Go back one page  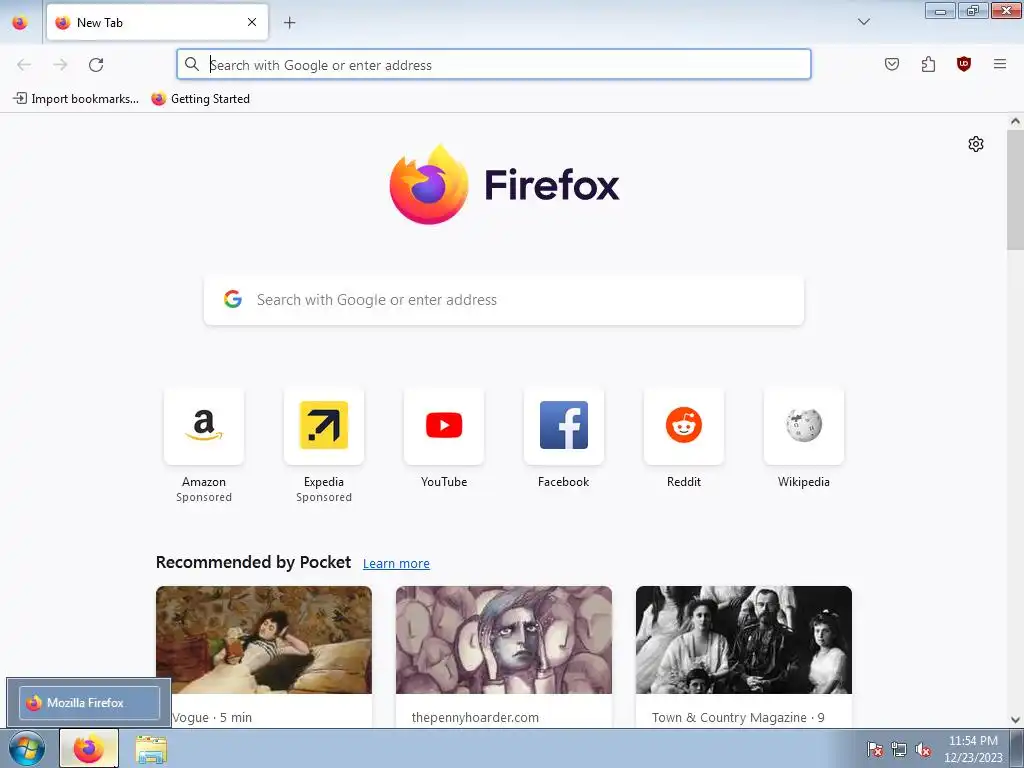click(24, 65)
